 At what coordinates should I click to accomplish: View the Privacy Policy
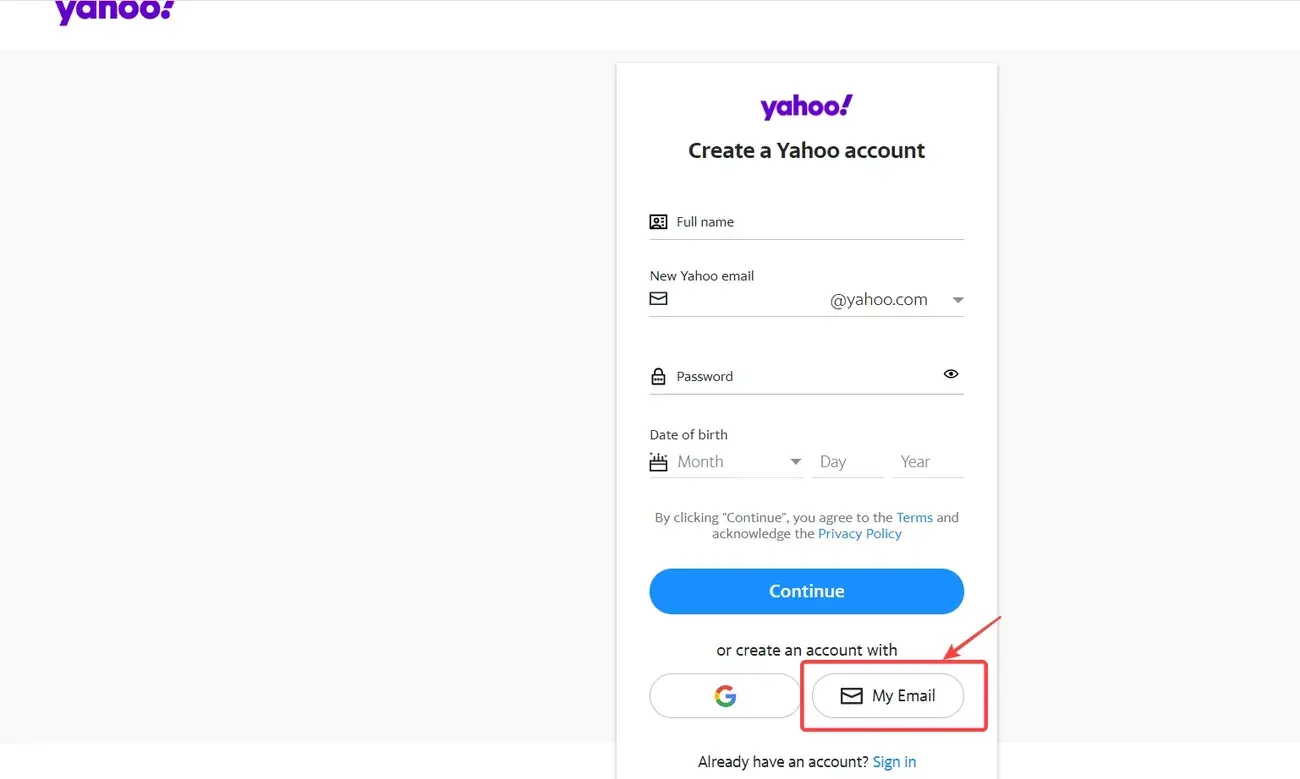[x=859, y=533]
